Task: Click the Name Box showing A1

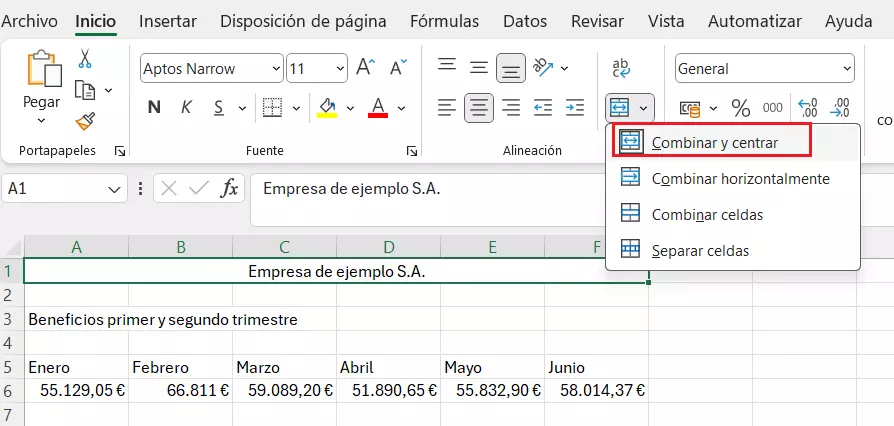Action: [x=55, y=188]
